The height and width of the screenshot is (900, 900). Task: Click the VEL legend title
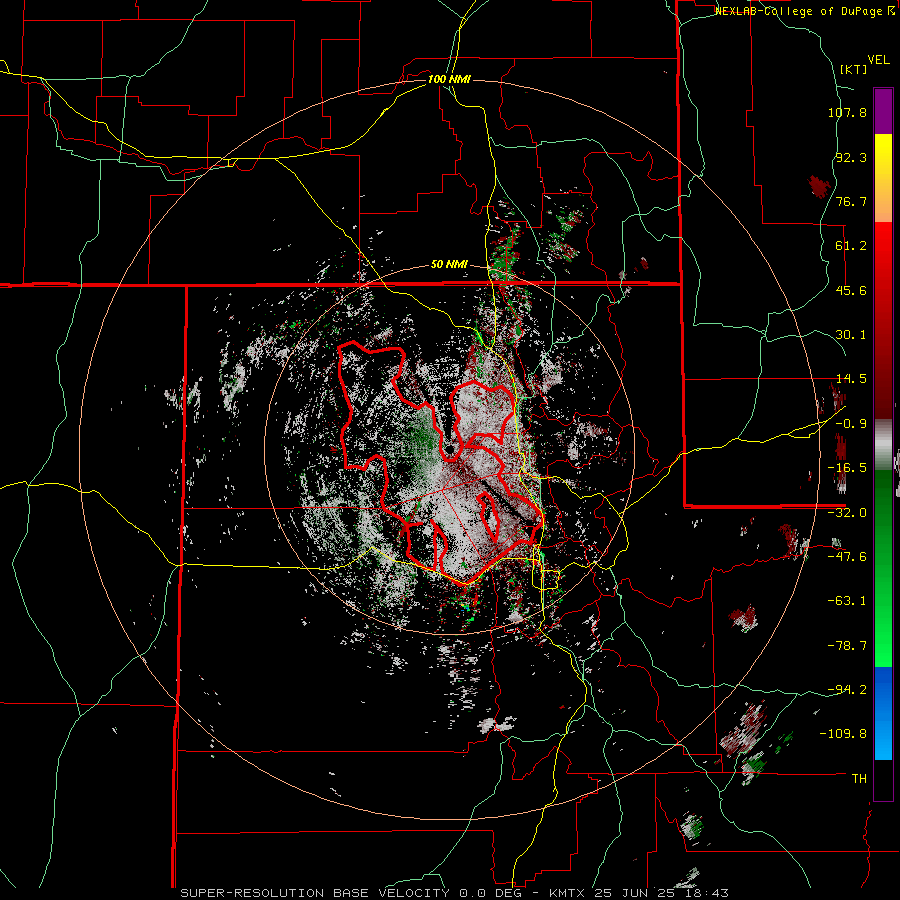(878, 60)
